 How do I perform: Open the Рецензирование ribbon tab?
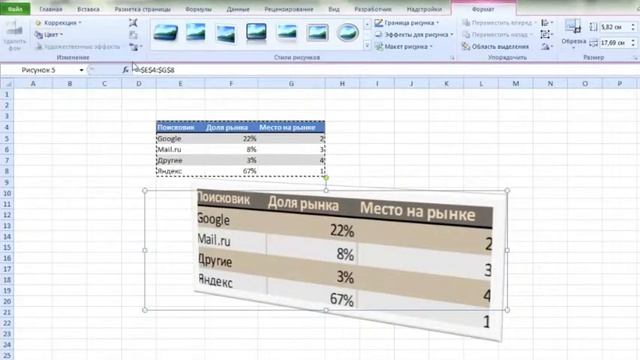(289, 9)
